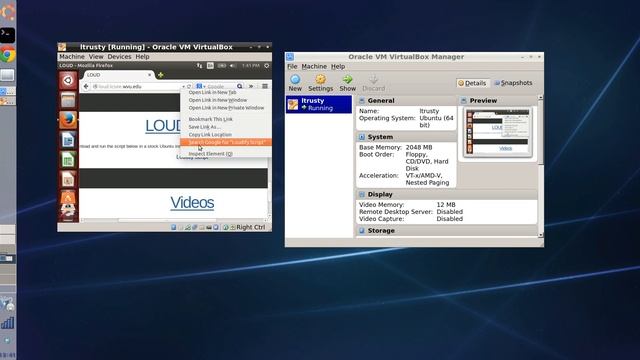Screen dimensions: 640x360
Task: Open new tab with plus icon
Action: pyautogui.click(x=160, y=75)
